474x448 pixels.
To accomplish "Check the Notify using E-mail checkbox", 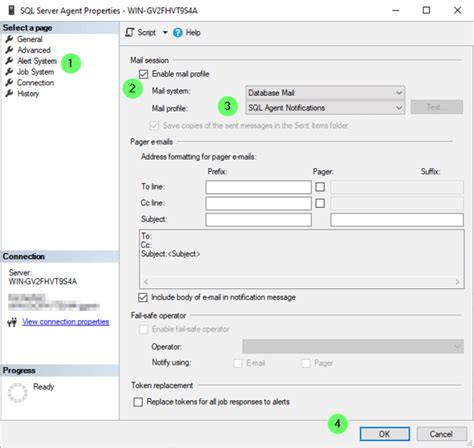I will click(238, 363).
